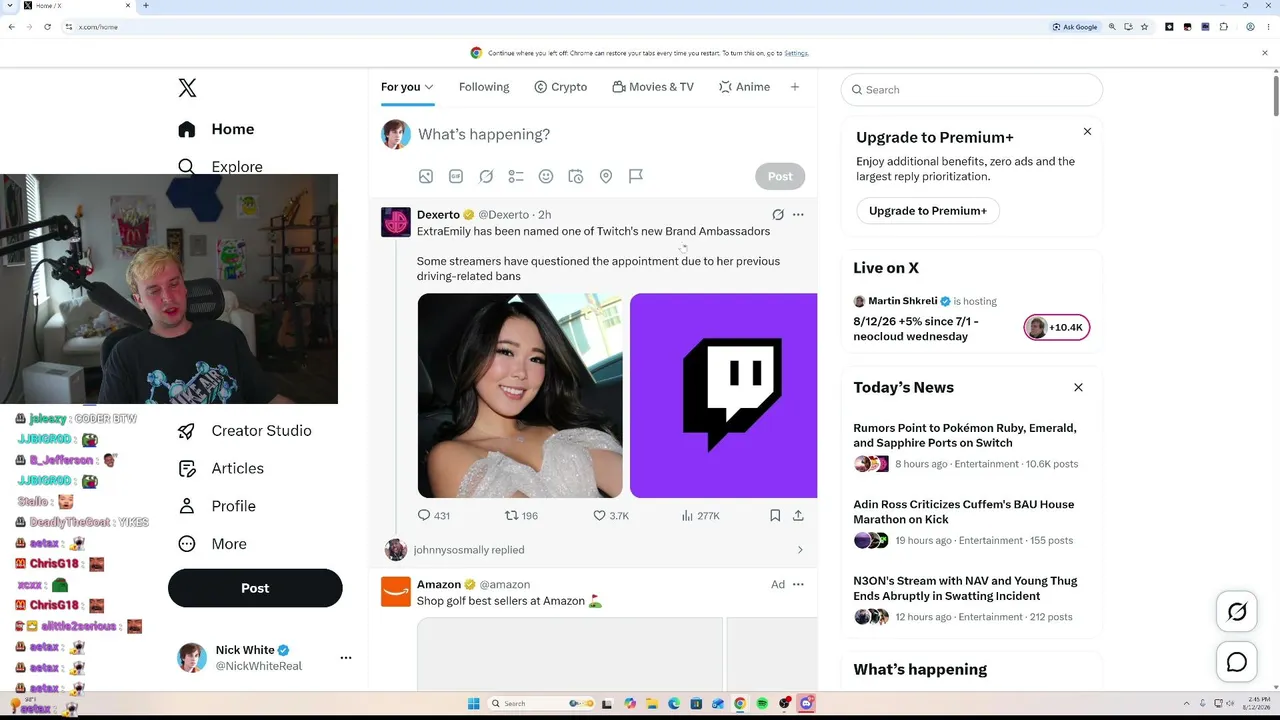Open the emoji picker in composer
This screenshot has height=720, width=1280.
click(x=546, y=176)
